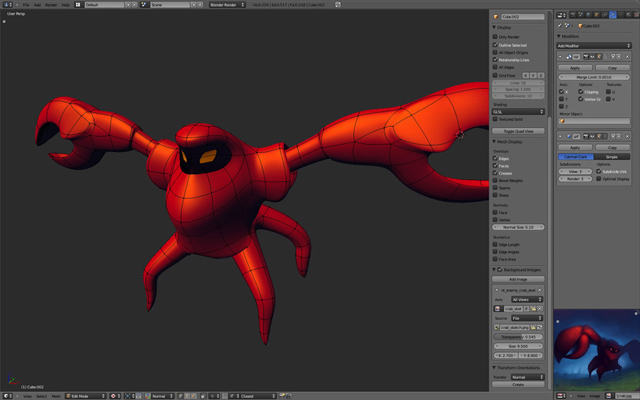Viewport: 640px width, 400px height.
Task: Disable the Relationship Lines checkbox
Action: 497,61
